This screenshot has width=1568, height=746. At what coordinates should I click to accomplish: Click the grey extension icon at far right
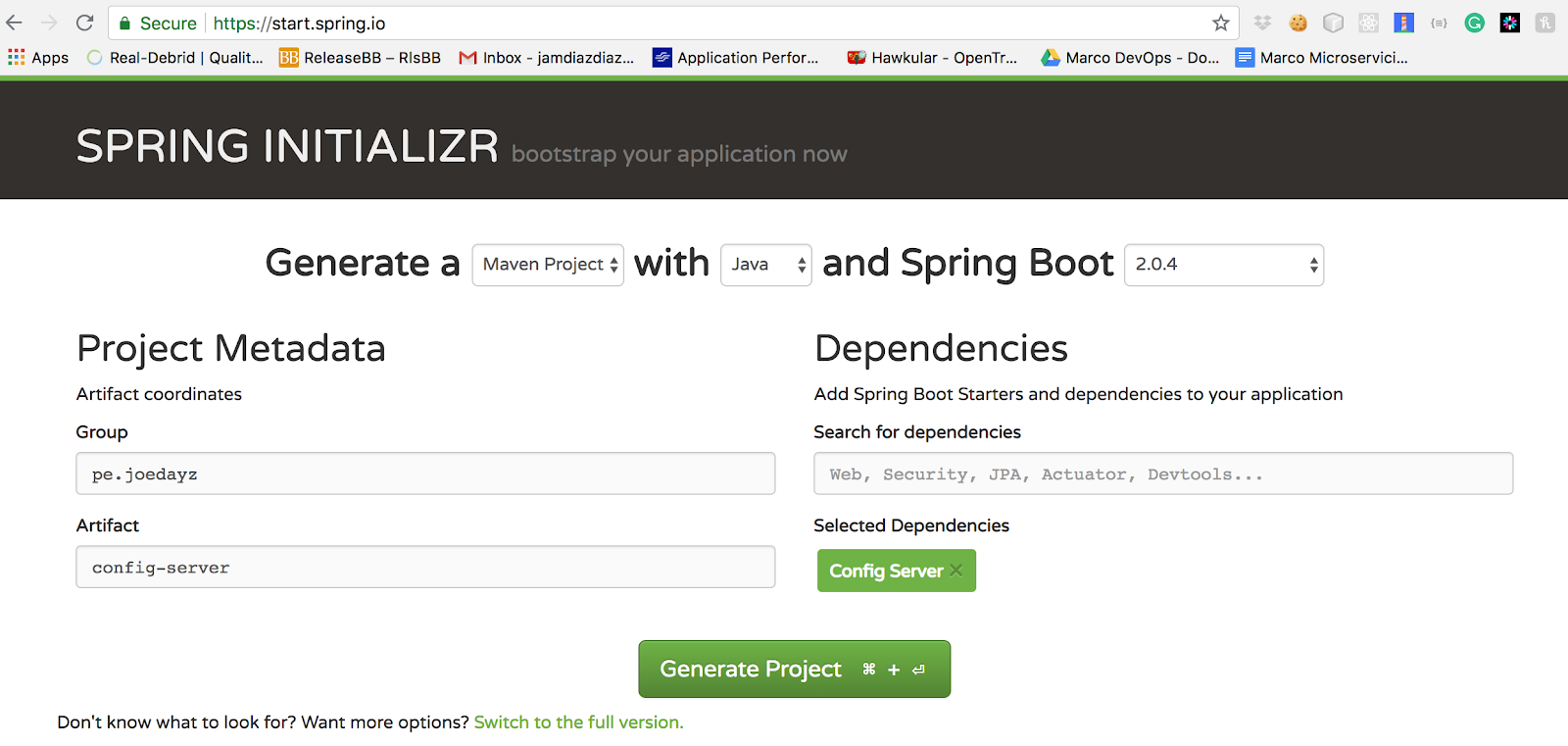click(x=1544, y=23)
